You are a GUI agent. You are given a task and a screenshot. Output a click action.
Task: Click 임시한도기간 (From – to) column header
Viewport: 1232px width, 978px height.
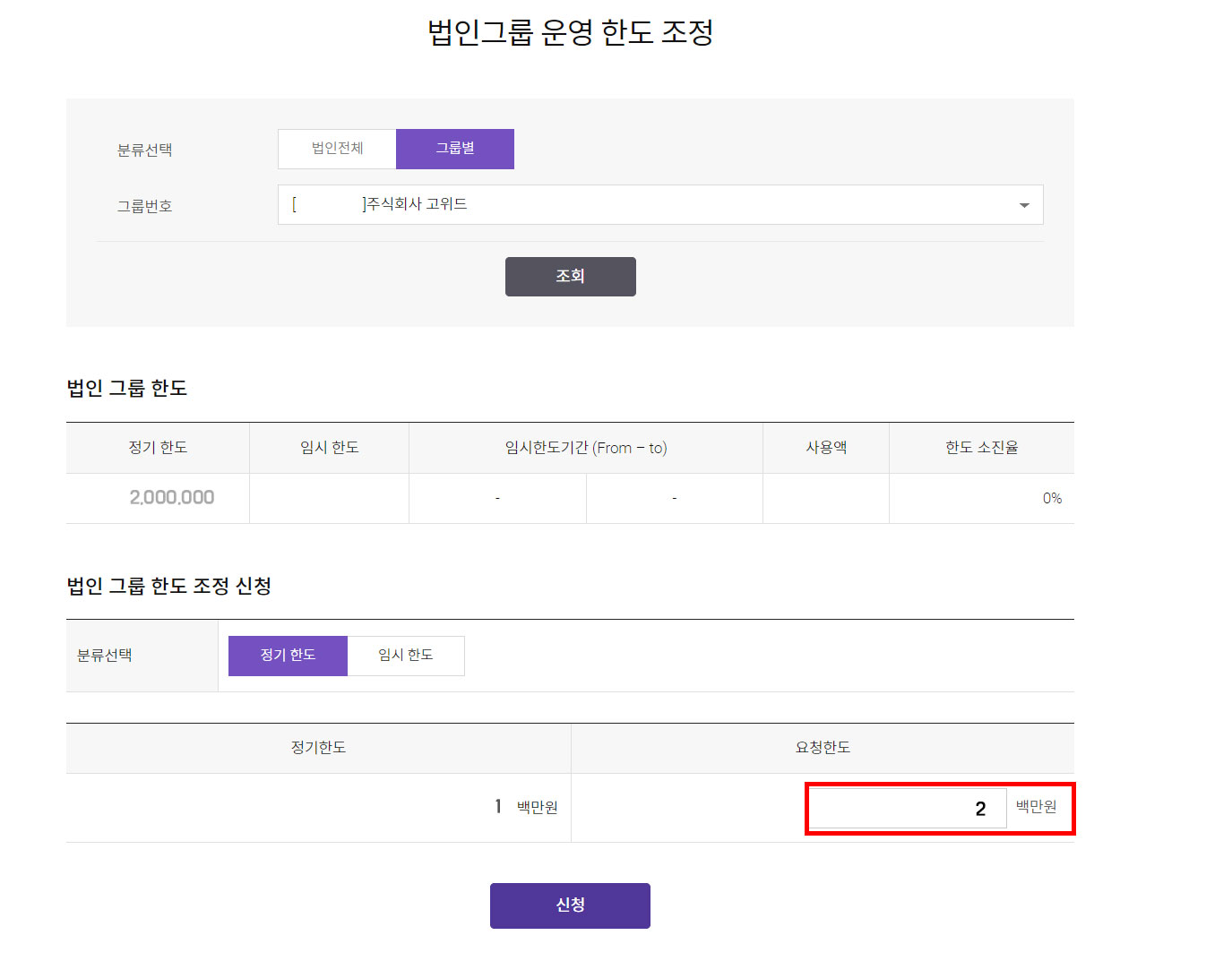click(x=586, y=448)
